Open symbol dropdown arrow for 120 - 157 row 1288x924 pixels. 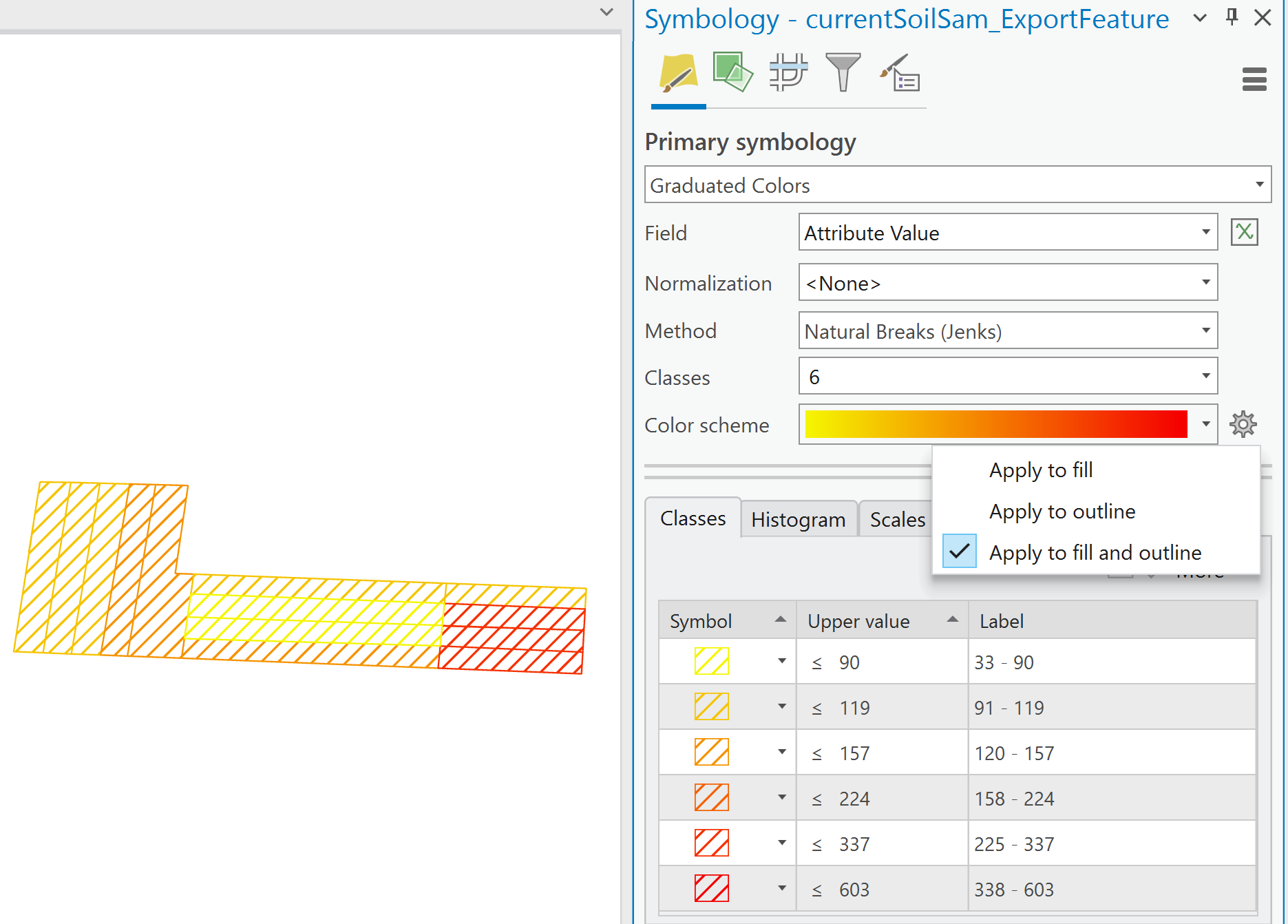[782, 752]
